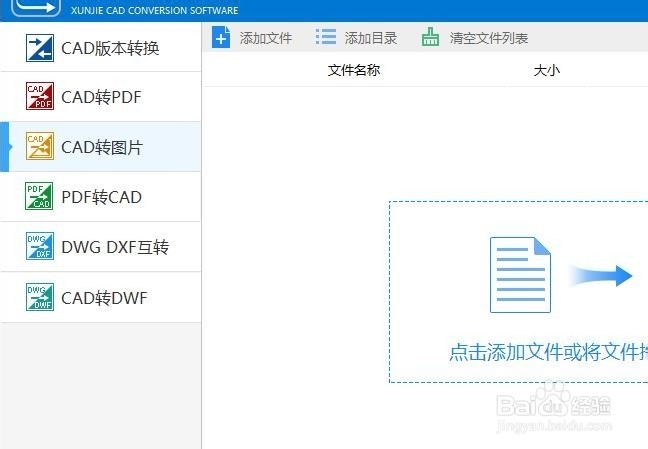Image resolution: width=648 pixels, height=449 pixels.
Task: Select the CAD转图片 menu label
Action: (x=102, y=147)
